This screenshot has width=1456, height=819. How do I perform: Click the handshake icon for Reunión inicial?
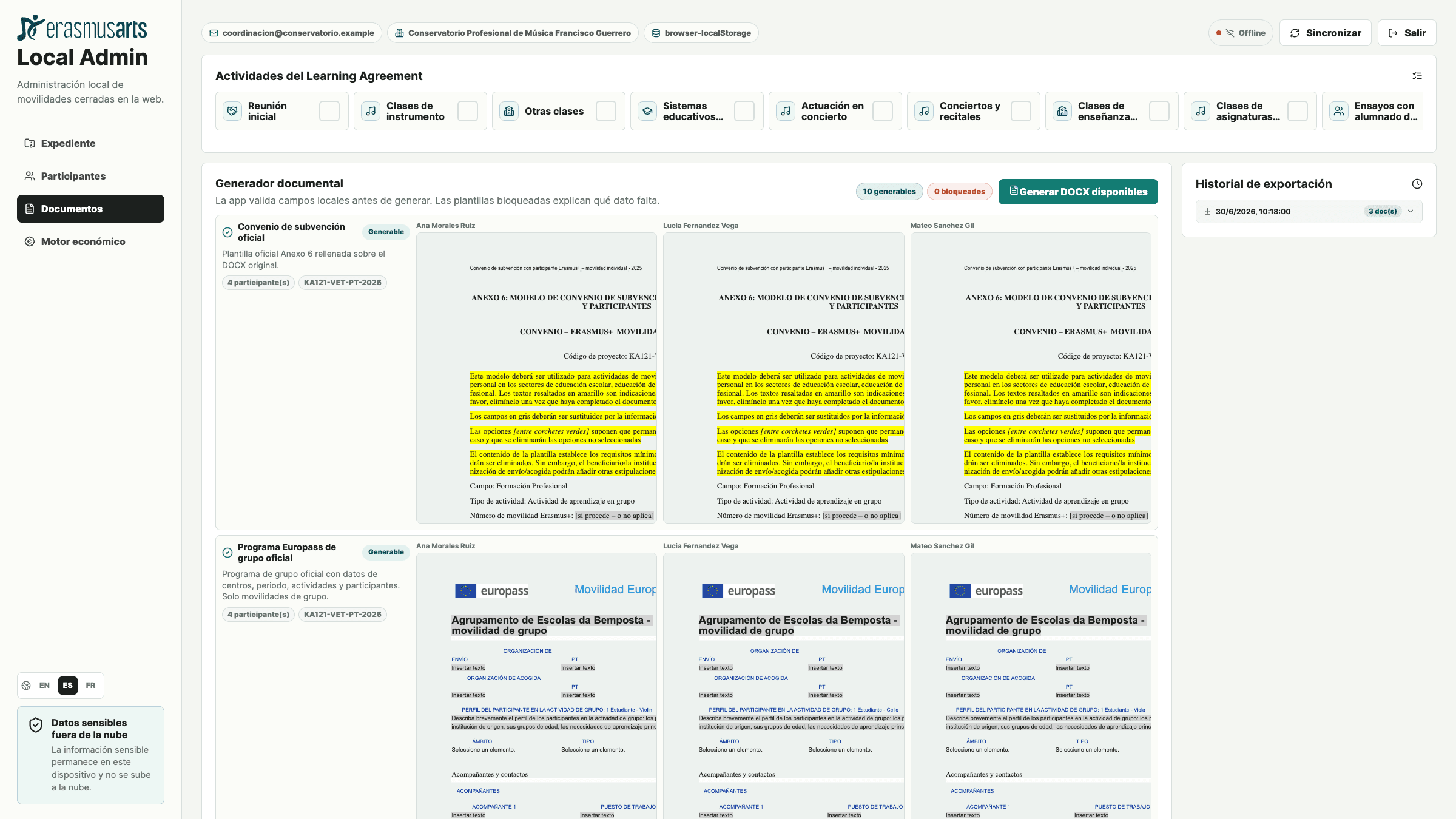tap(232, 111)
